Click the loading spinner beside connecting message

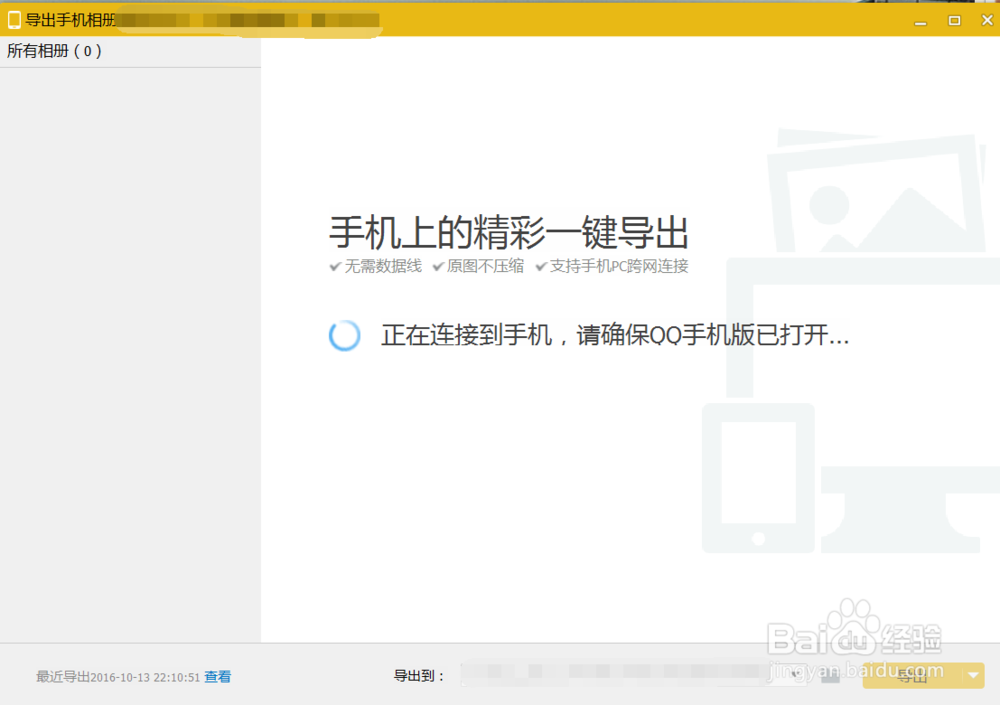point(344,335)
